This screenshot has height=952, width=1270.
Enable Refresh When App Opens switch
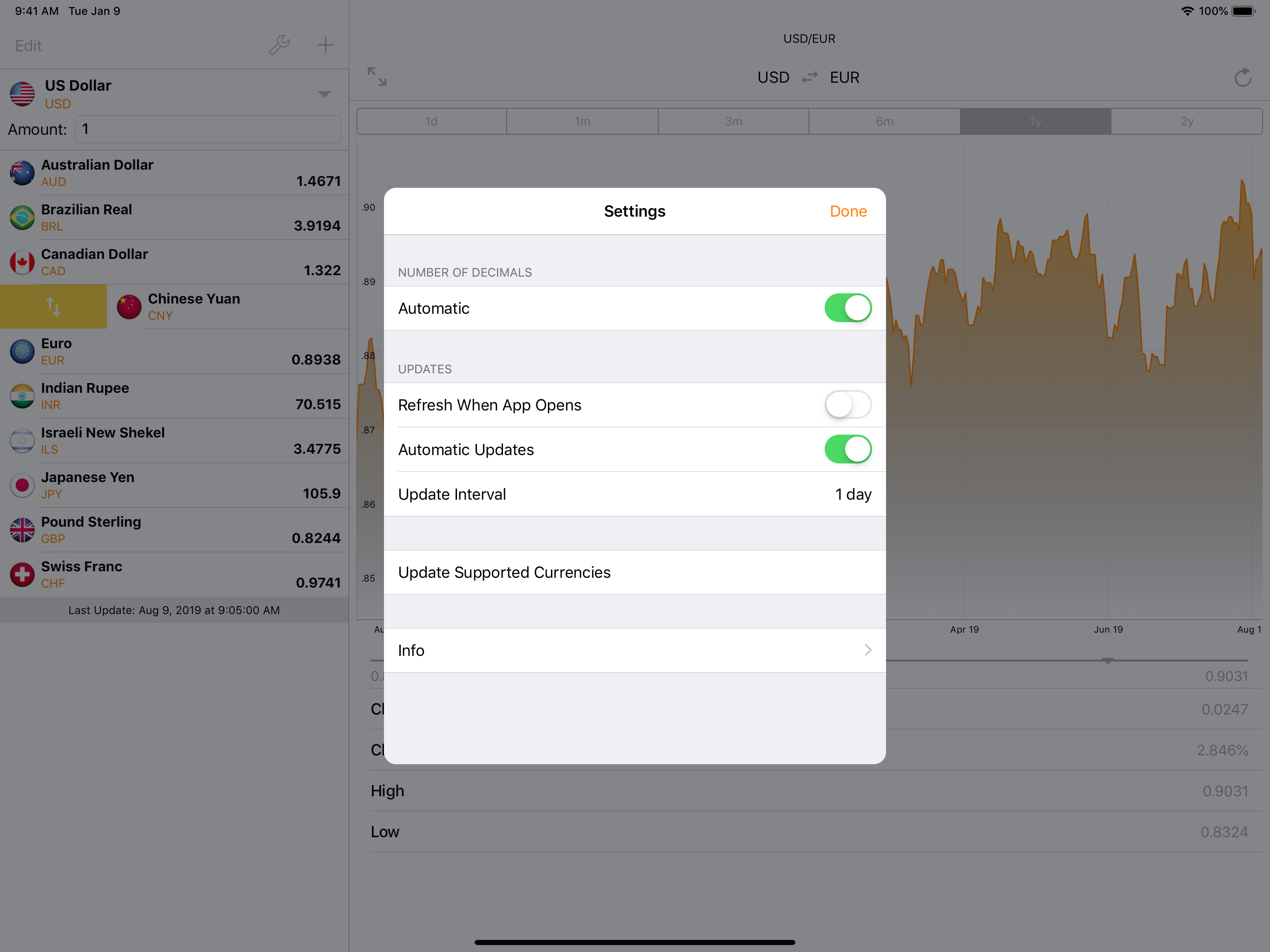point(847,405)
